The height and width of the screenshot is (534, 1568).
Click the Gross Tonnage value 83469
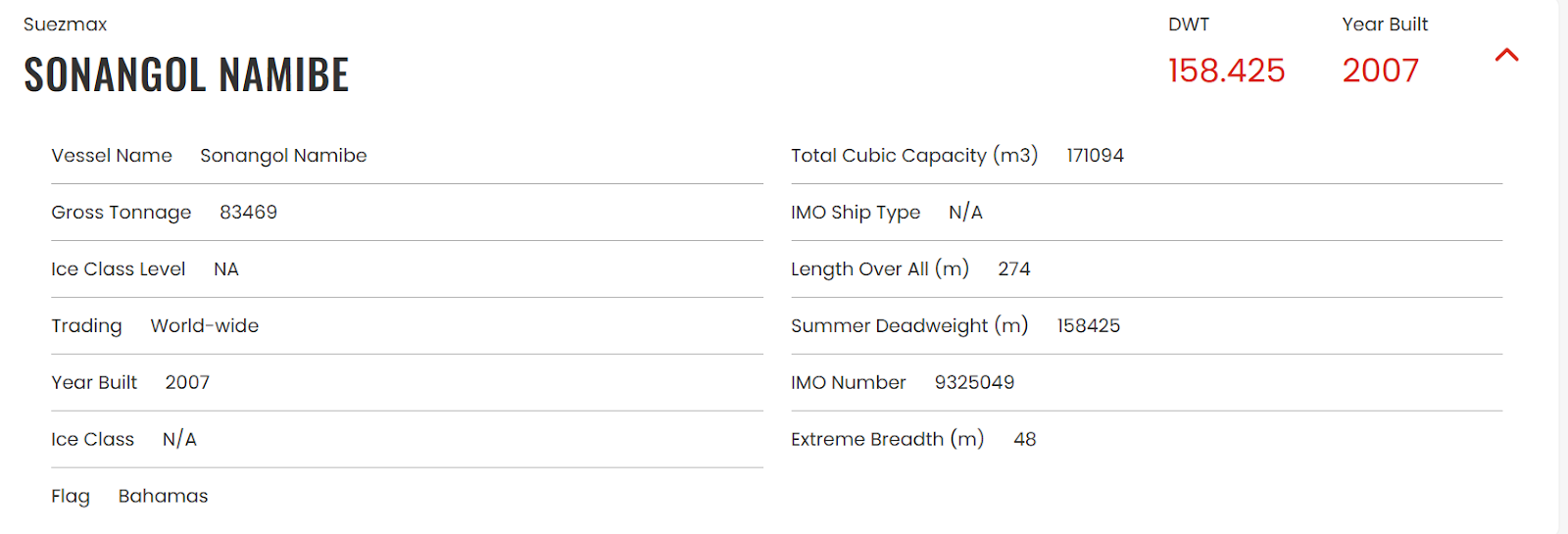[248, 213]
